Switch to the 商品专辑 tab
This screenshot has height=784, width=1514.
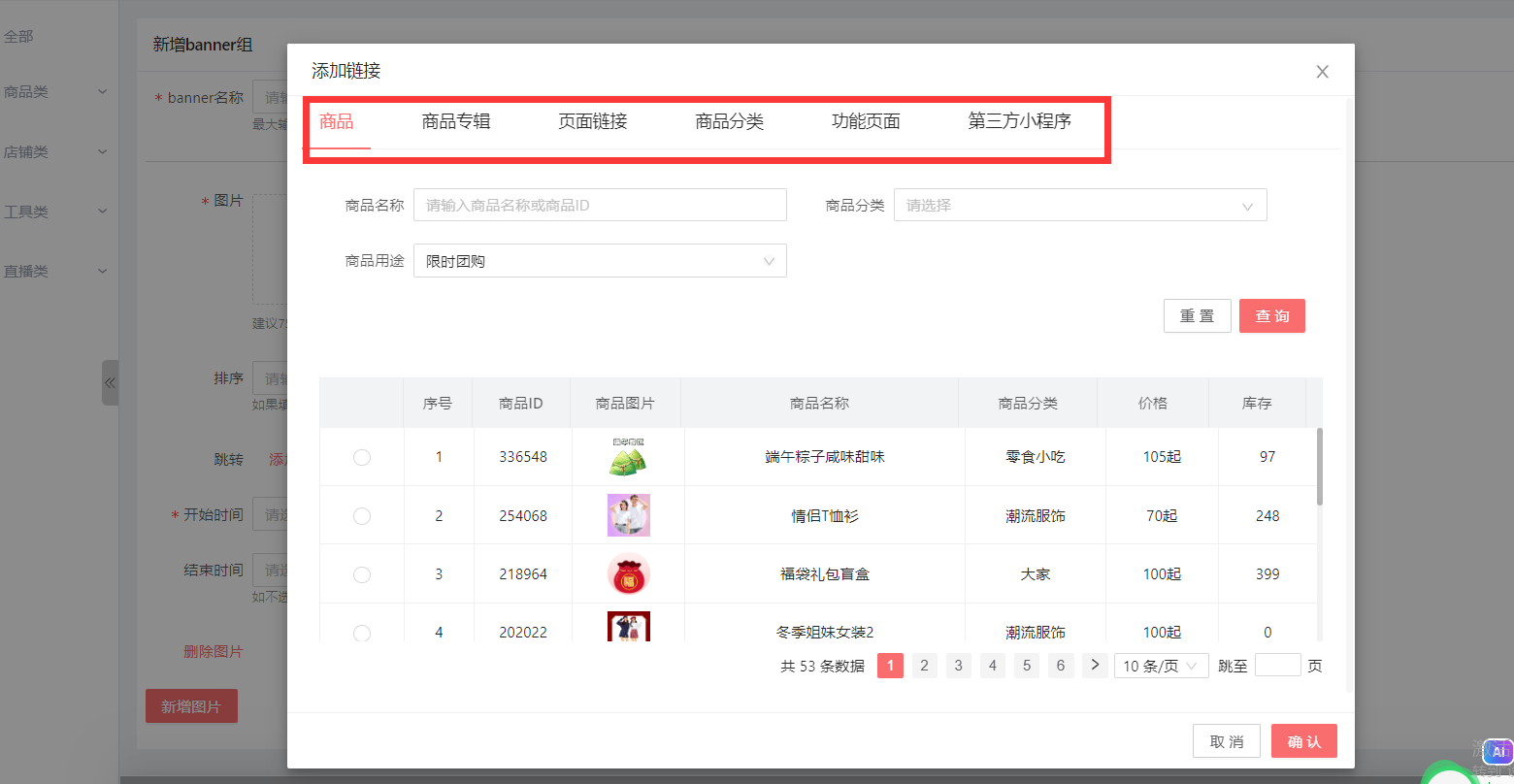[456, 122]
